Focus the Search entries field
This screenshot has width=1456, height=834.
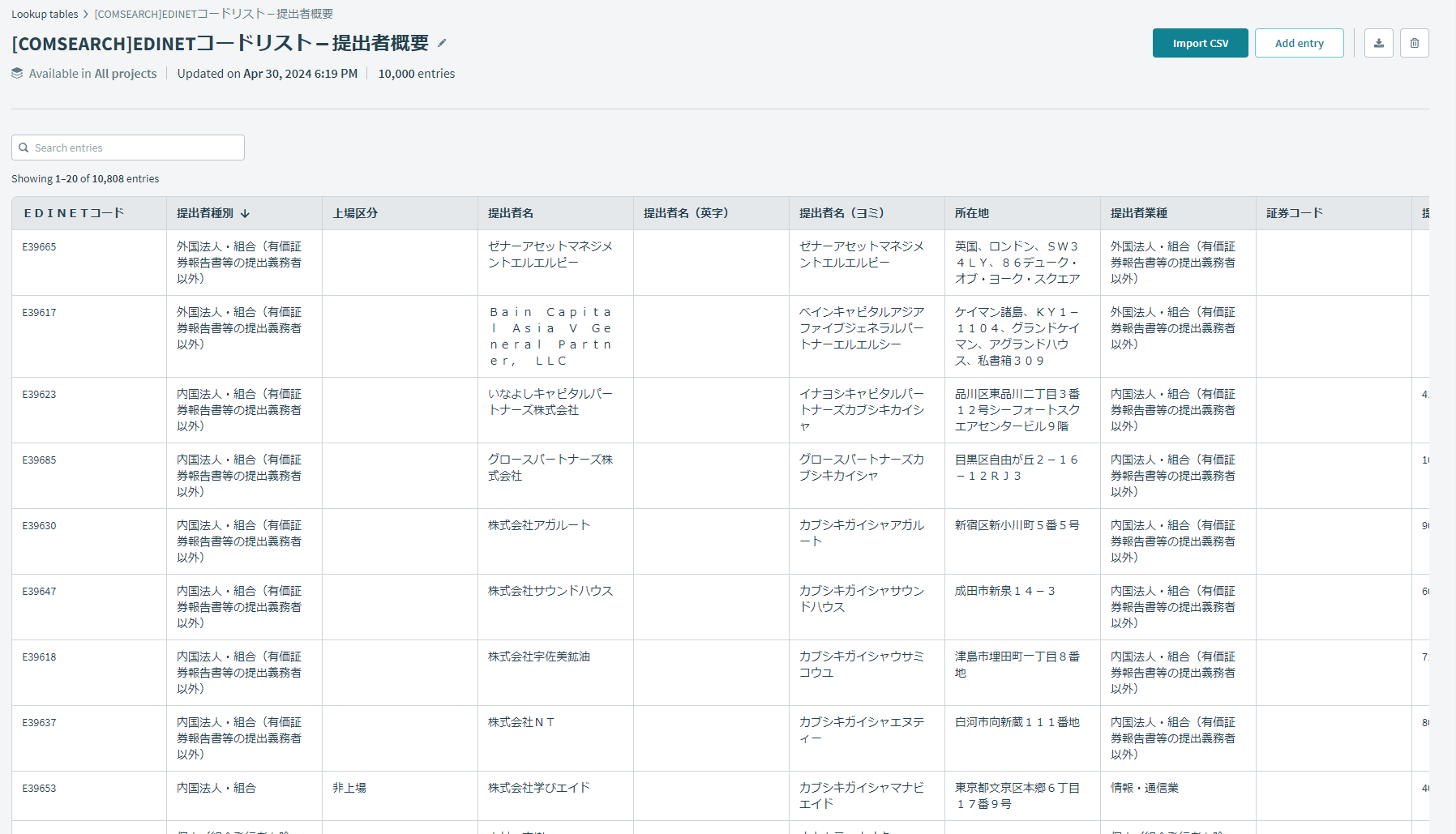tap(128, 148)
